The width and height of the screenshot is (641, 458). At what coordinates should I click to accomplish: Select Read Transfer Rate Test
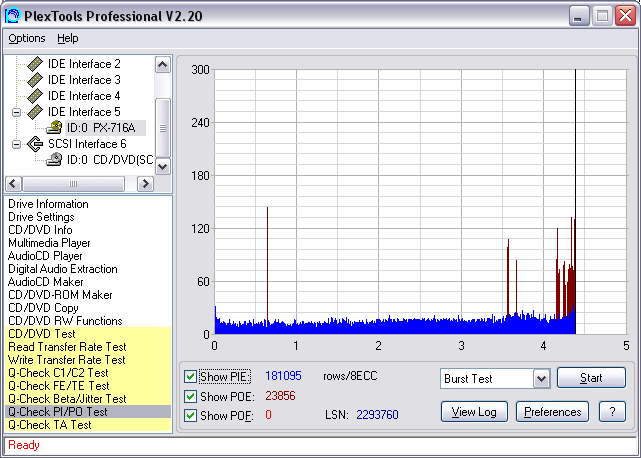pos(88,347)
